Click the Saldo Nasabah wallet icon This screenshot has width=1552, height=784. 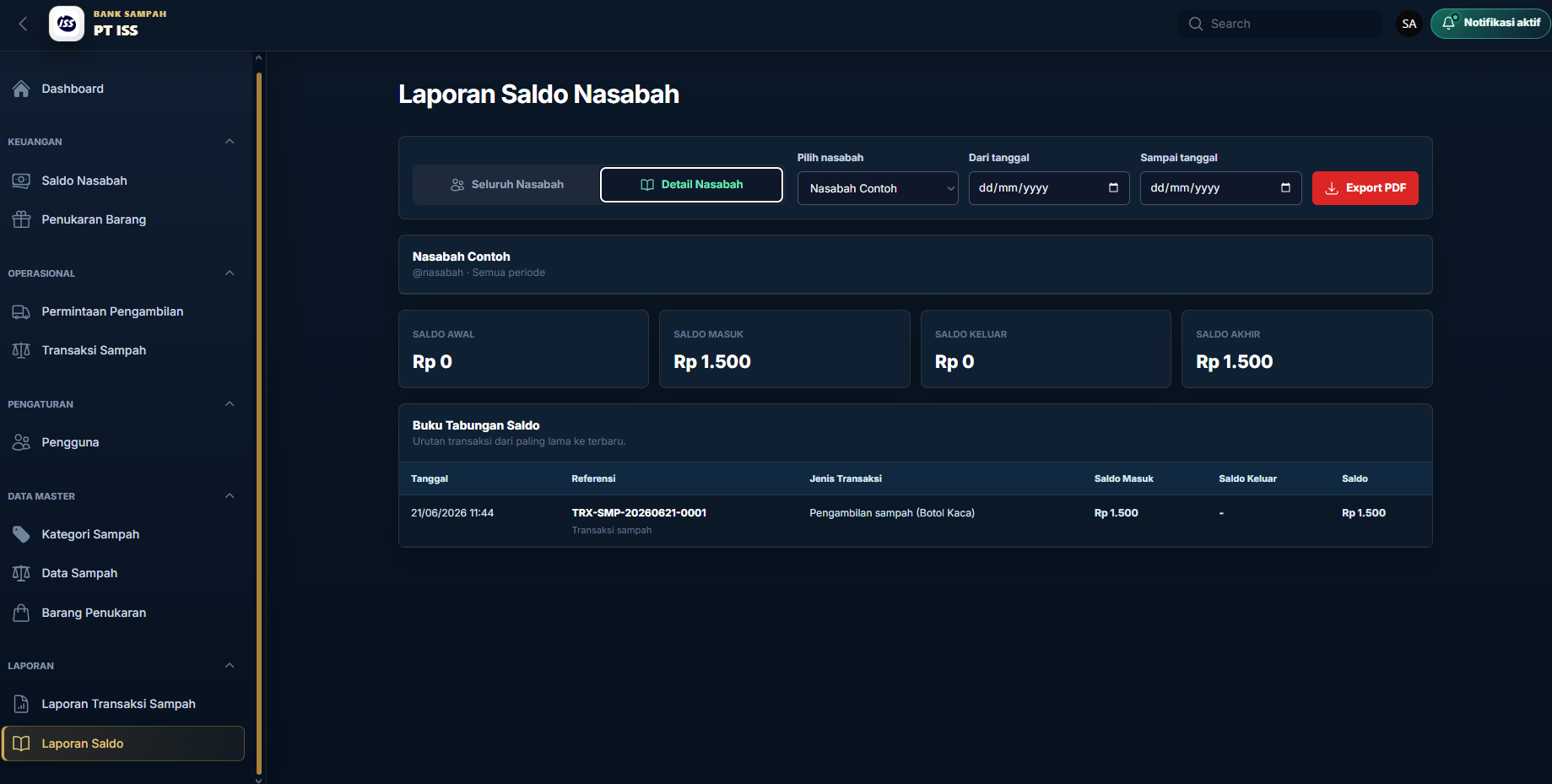(x=21, y=181)
